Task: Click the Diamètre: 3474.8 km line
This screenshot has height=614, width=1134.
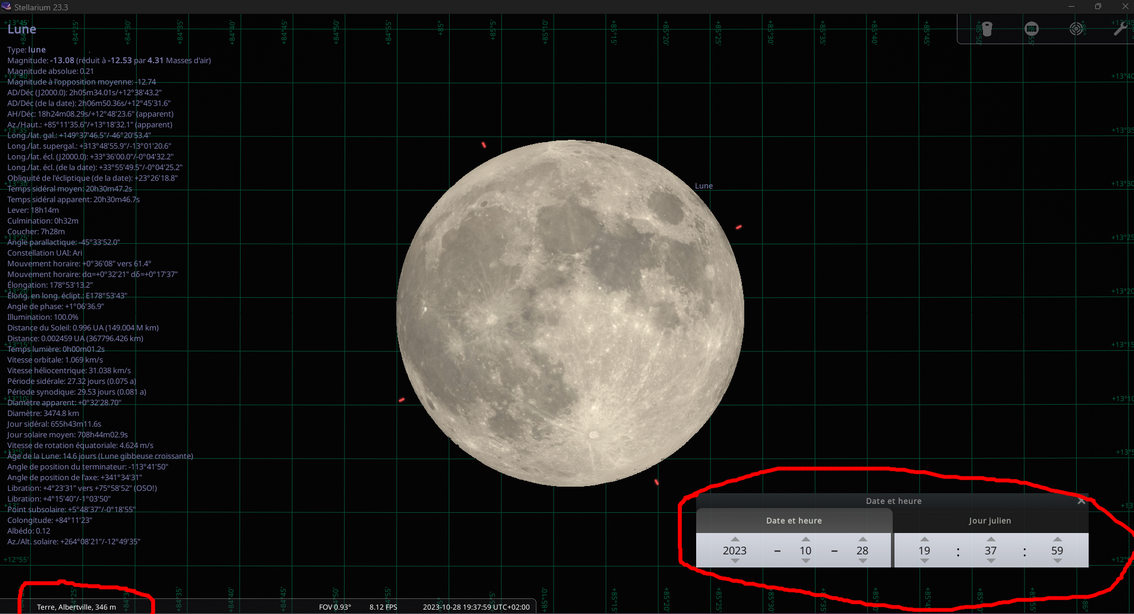Action: [43, 414]
